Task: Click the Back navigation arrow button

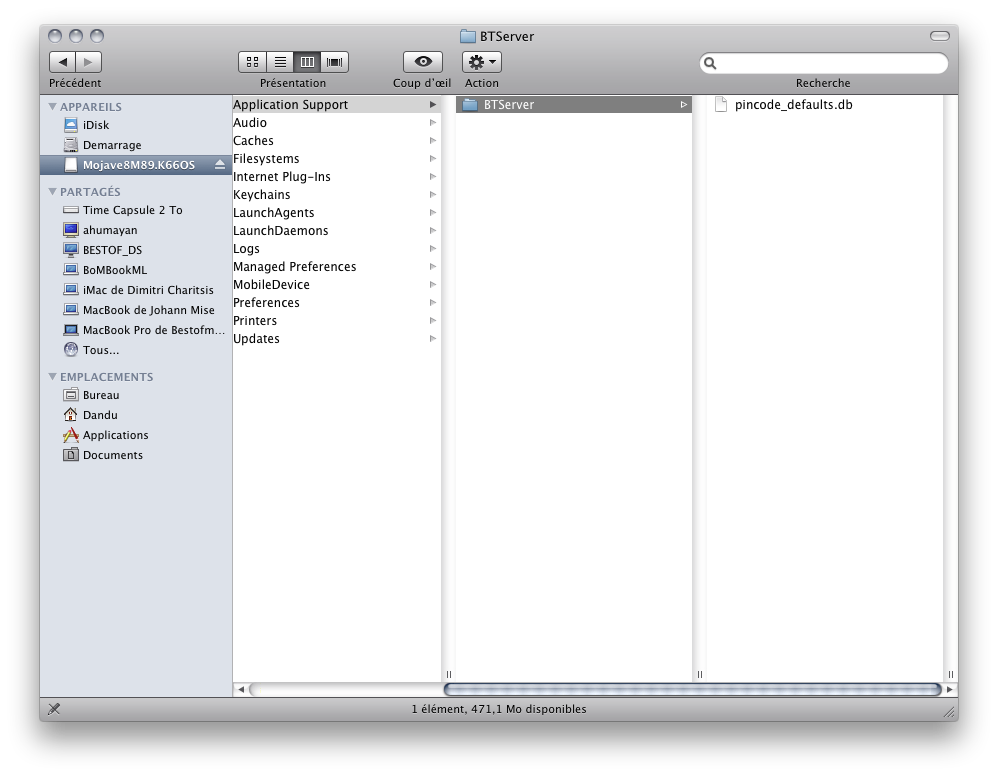Action: [62, 62]
